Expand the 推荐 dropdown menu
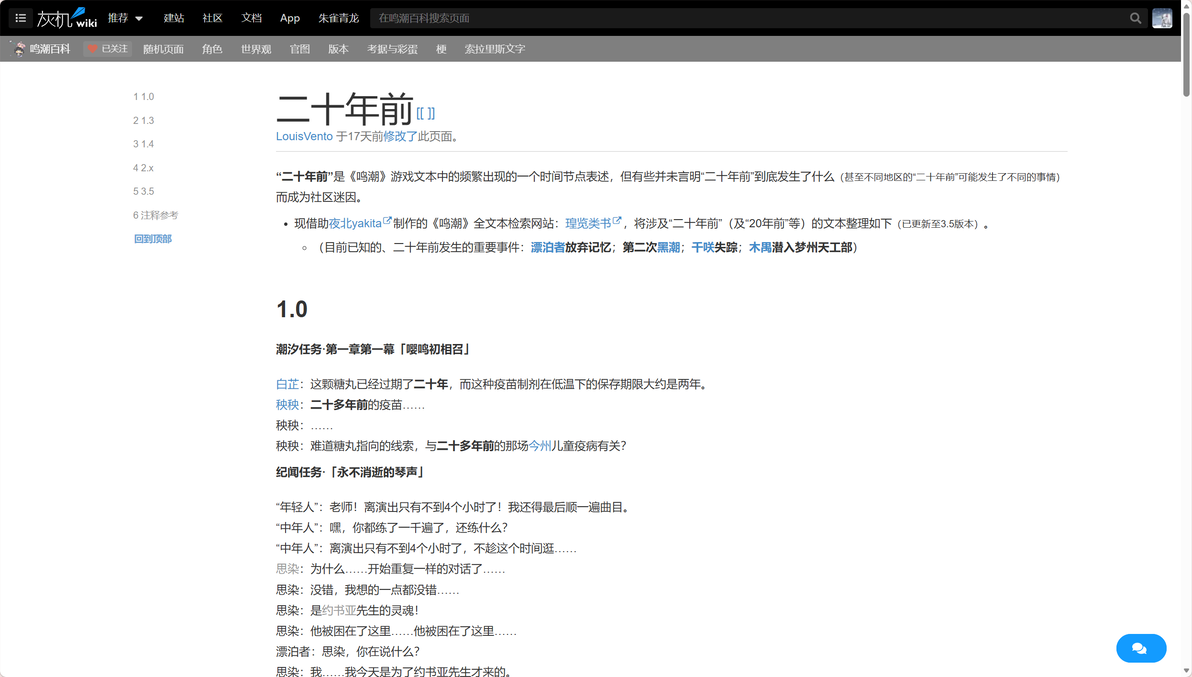Image resolution: width=1192 pixels, height=677 pixels. point(125,17)
